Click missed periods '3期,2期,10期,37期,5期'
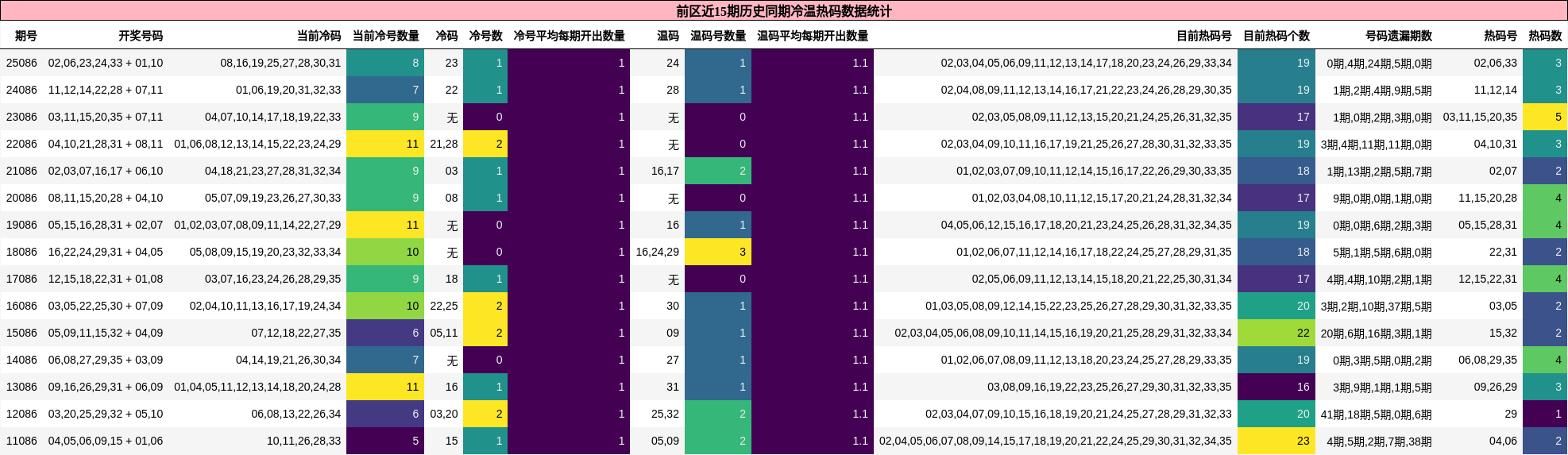 tap(1377, 306)
